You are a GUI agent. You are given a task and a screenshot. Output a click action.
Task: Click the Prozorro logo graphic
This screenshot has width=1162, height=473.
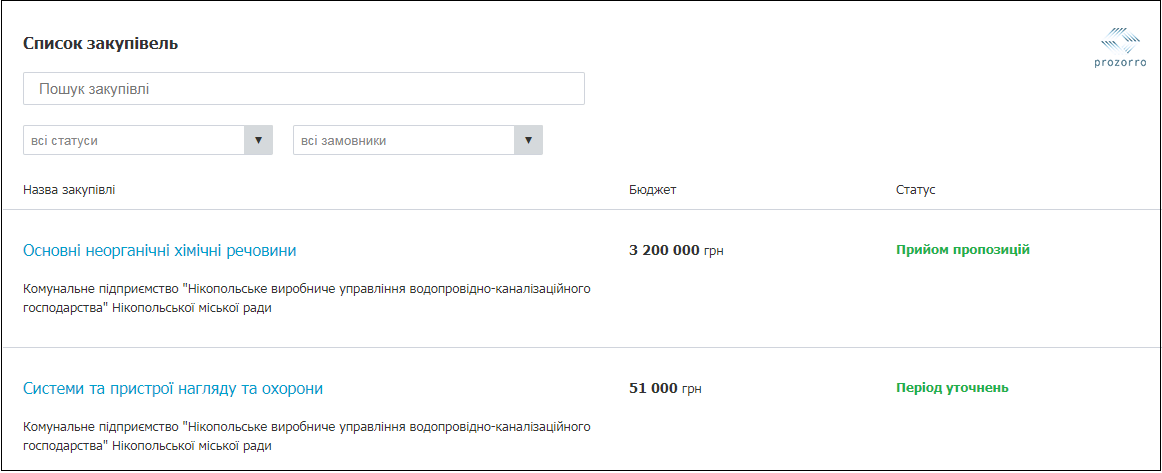(1120, 40)
